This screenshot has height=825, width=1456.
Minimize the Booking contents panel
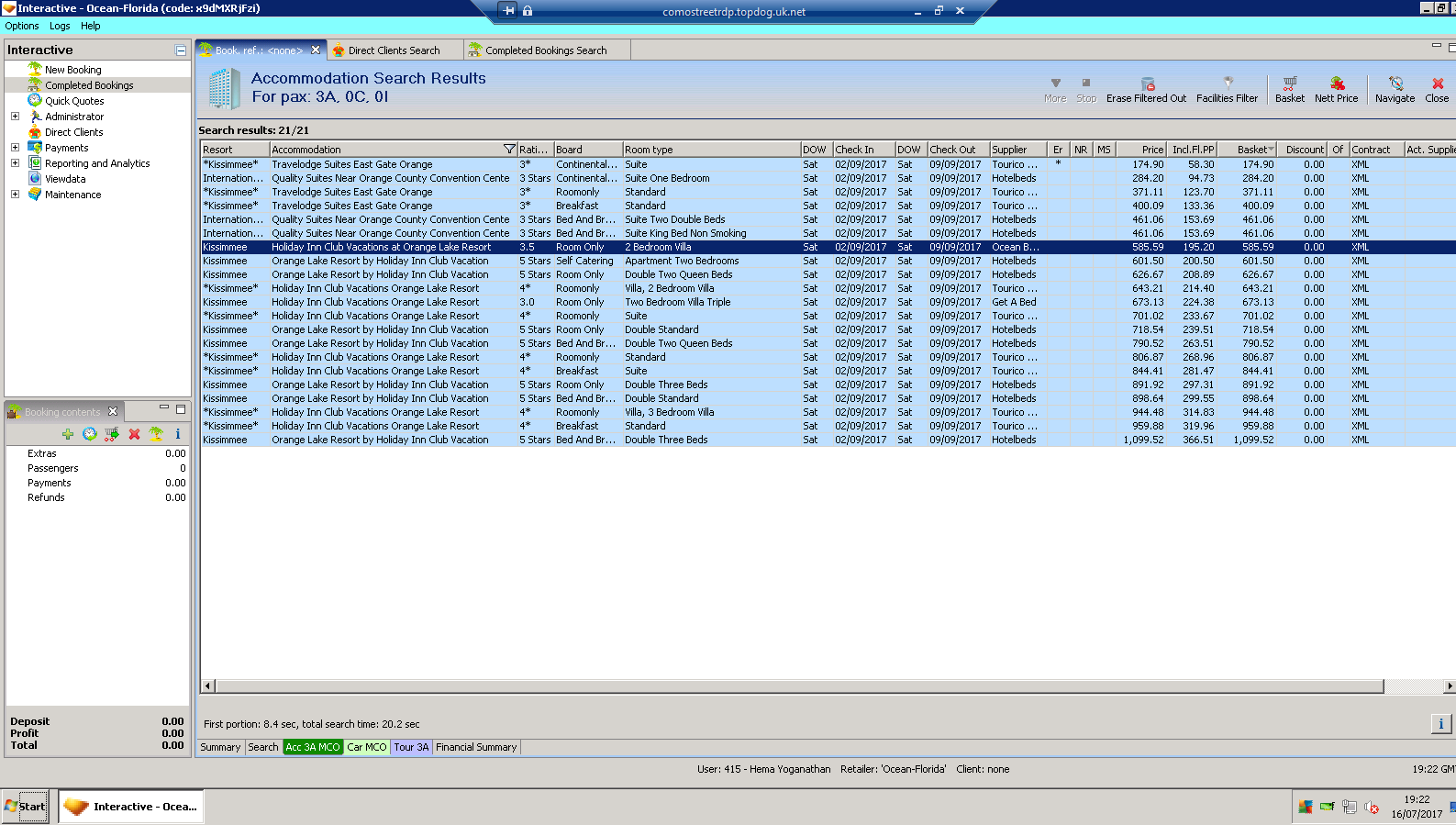click(x=164, y=407)
